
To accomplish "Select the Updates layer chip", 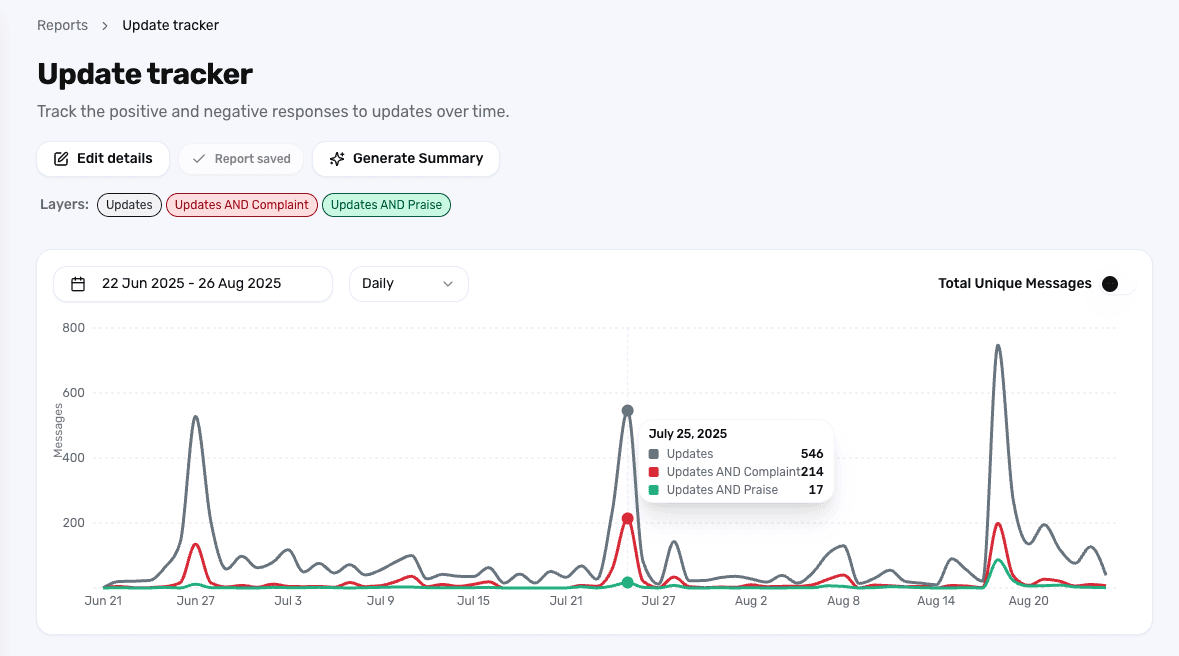I will 129,205.
